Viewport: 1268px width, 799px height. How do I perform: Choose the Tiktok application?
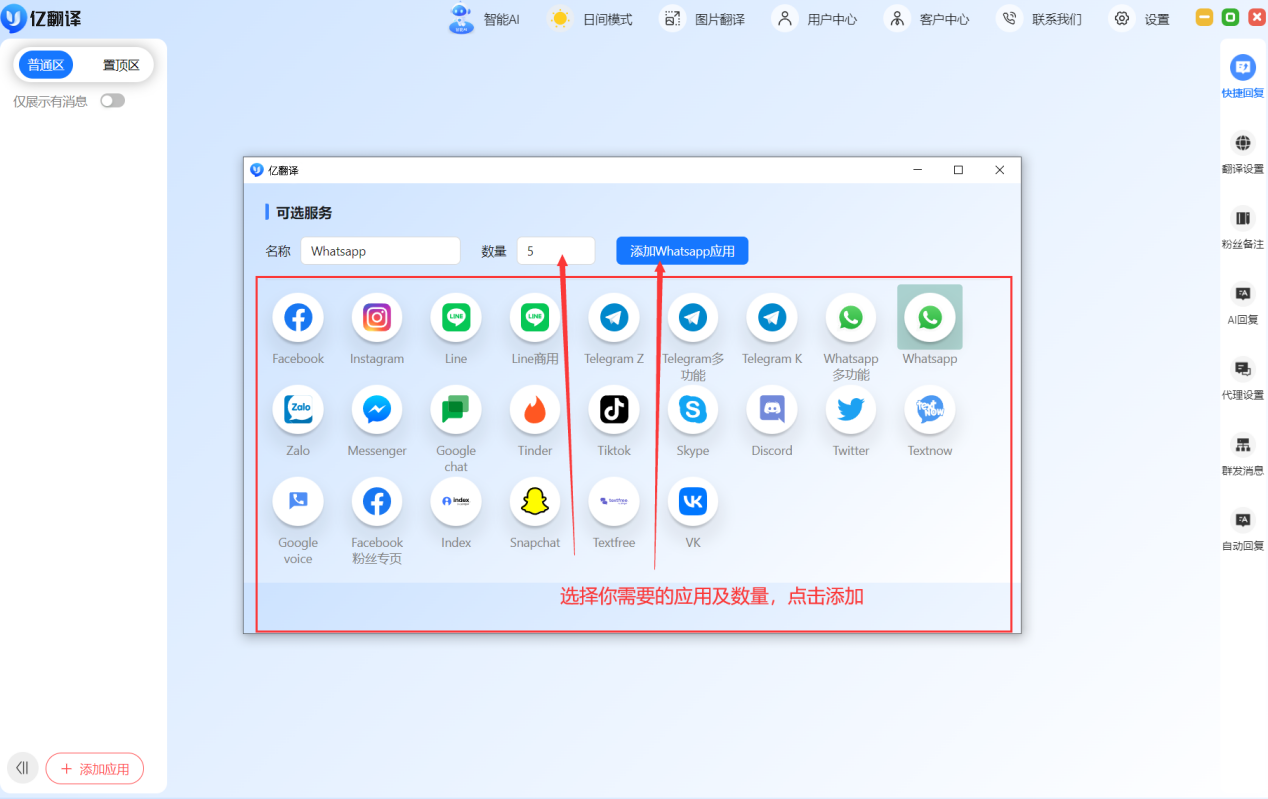pyautogui.click(x=613, y=409)
